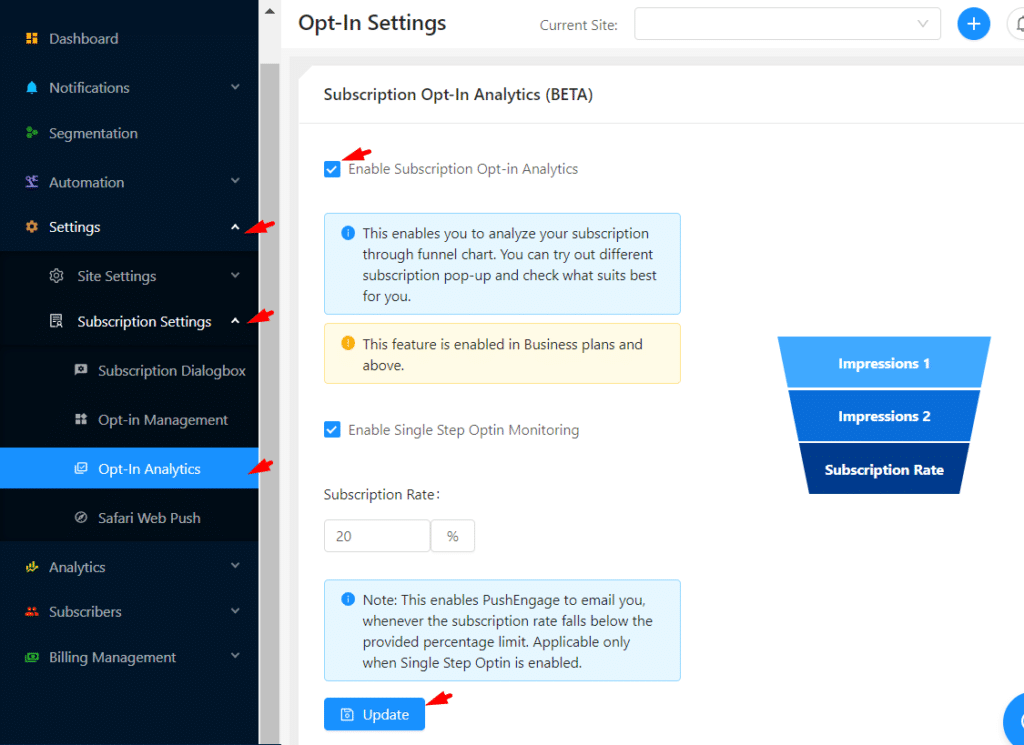Image resolution: width=1024 pixels, height=745 pixels.
Task: Open the Segmentation page
Action: 93,133
